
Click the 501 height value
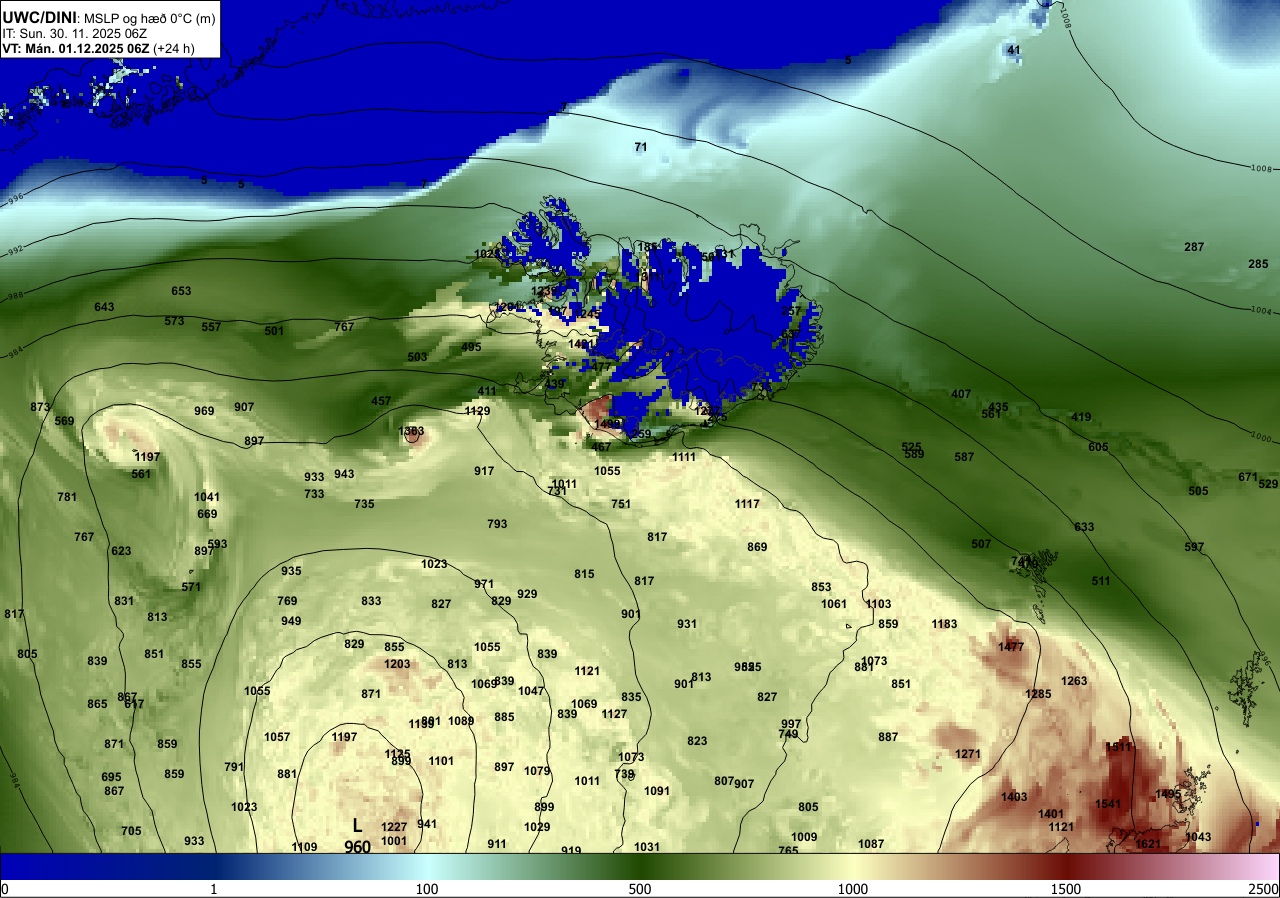tap(274, 331)
